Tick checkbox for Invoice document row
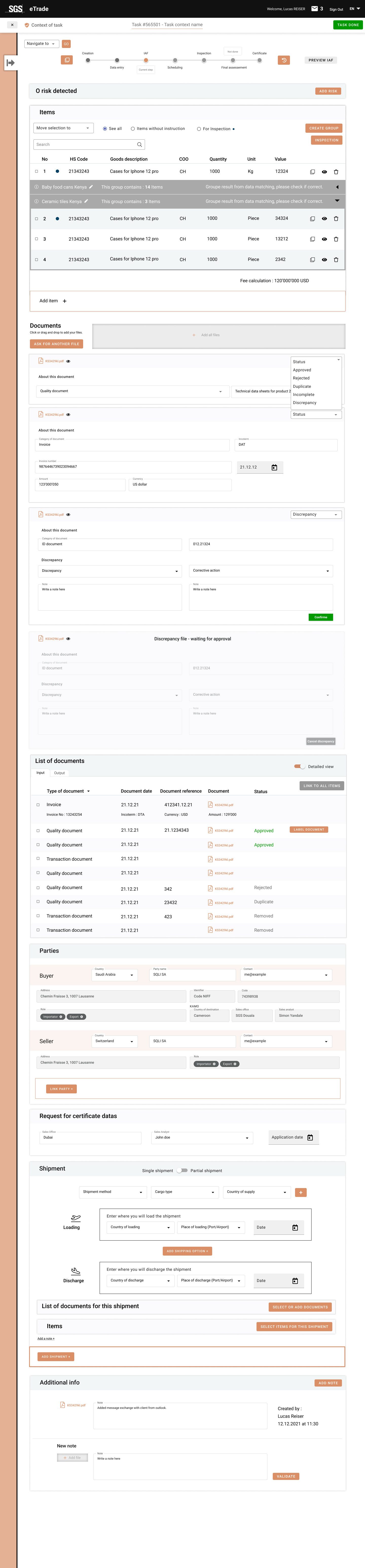Viewport: 365px width, 1568px height. 38,805
